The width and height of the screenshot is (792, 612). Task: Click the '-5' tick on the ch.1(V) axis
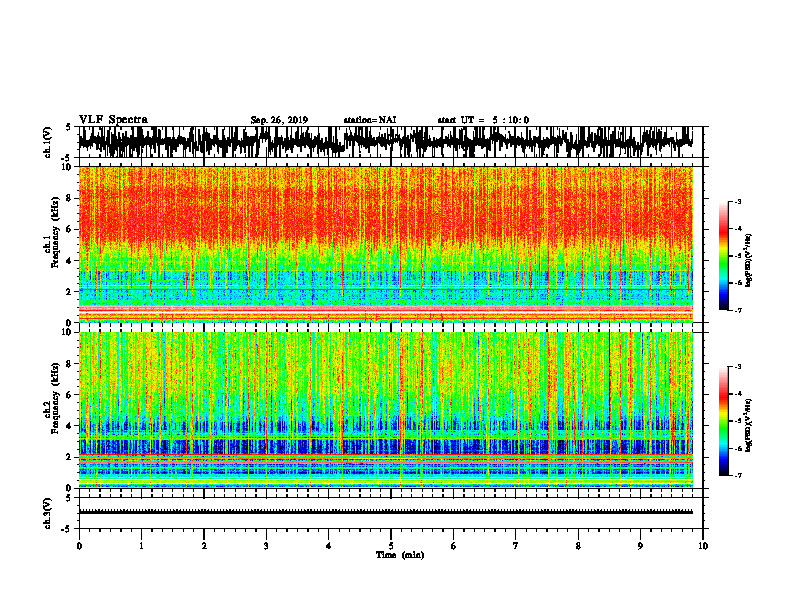pyautogui.click(x=68, y=158)
